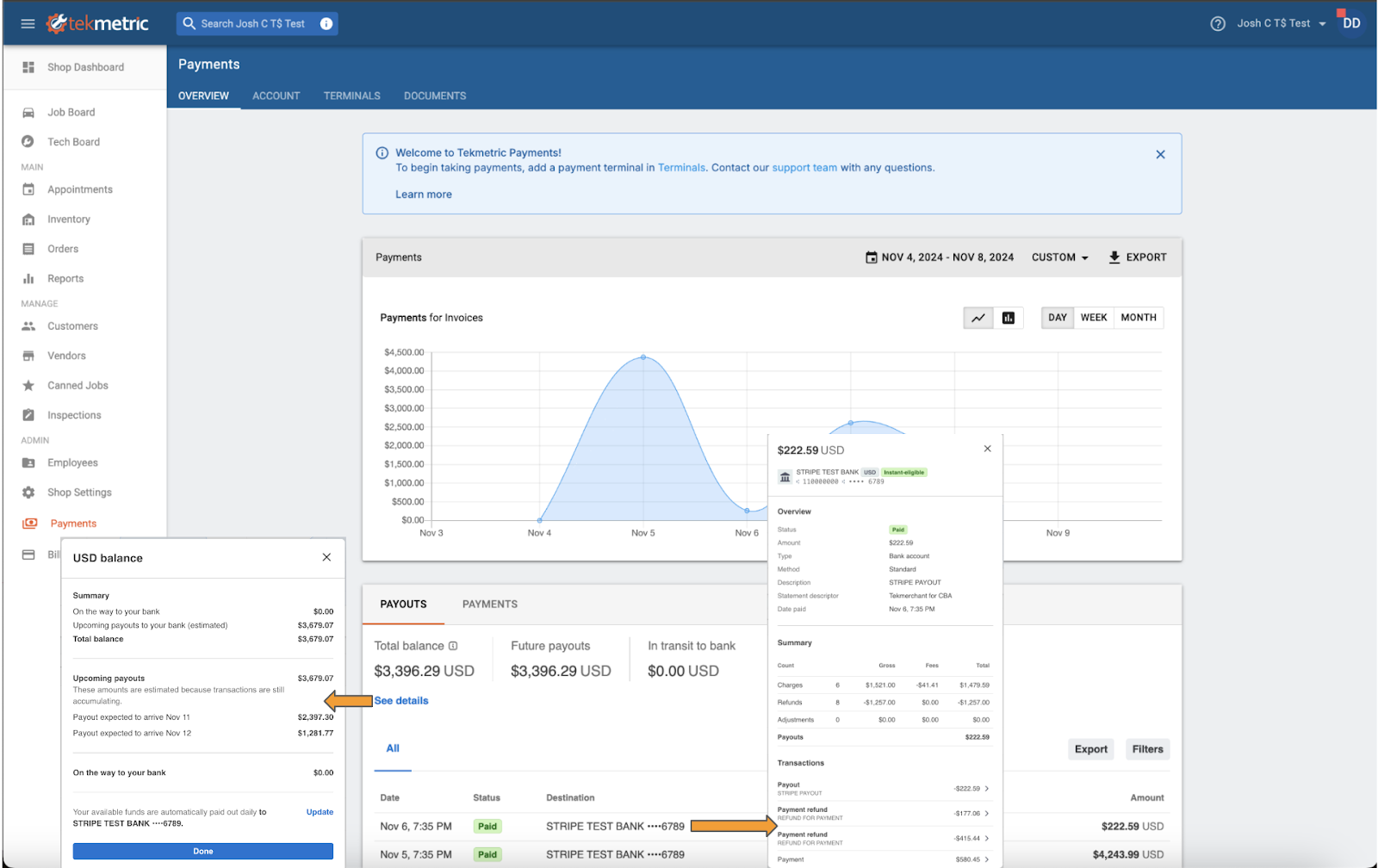Switch to the ACCOUNT tab
This screenshot has height=868, width=1378.
click(x=276, y=96)
